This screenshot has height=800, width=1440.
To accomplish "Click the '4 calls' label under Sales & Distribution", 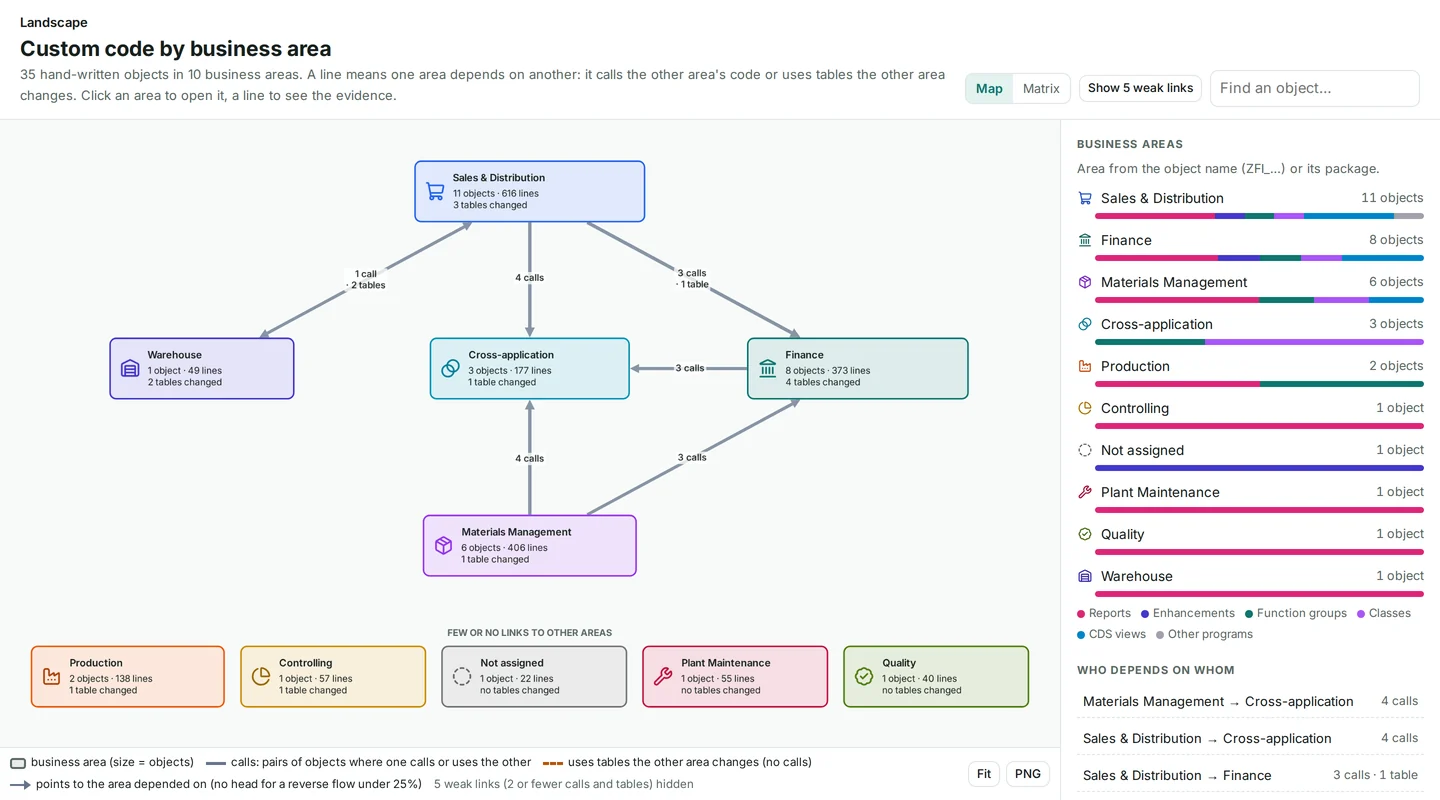I will [x=530, y=278].
